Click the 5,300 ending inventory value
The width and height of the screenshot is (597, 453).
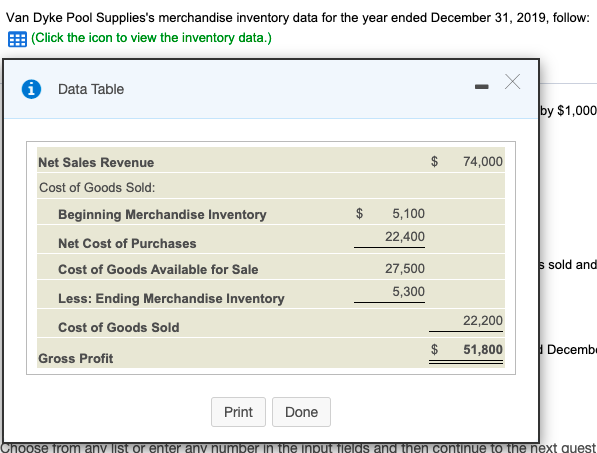coord(409,292)
